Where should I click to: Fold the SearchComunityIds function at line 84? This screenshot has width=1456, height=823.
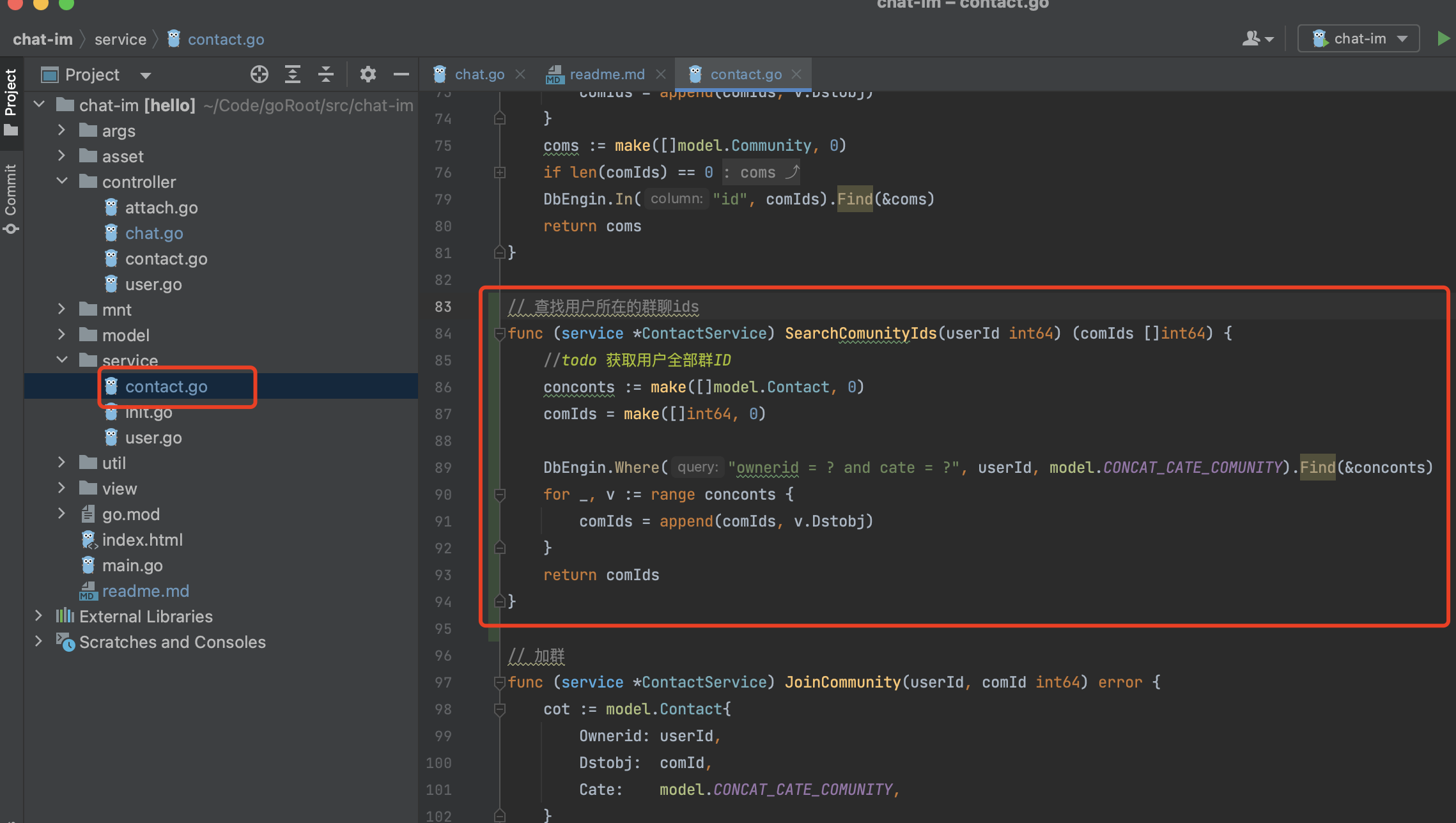pyautogui.click(x=500, y=334)
